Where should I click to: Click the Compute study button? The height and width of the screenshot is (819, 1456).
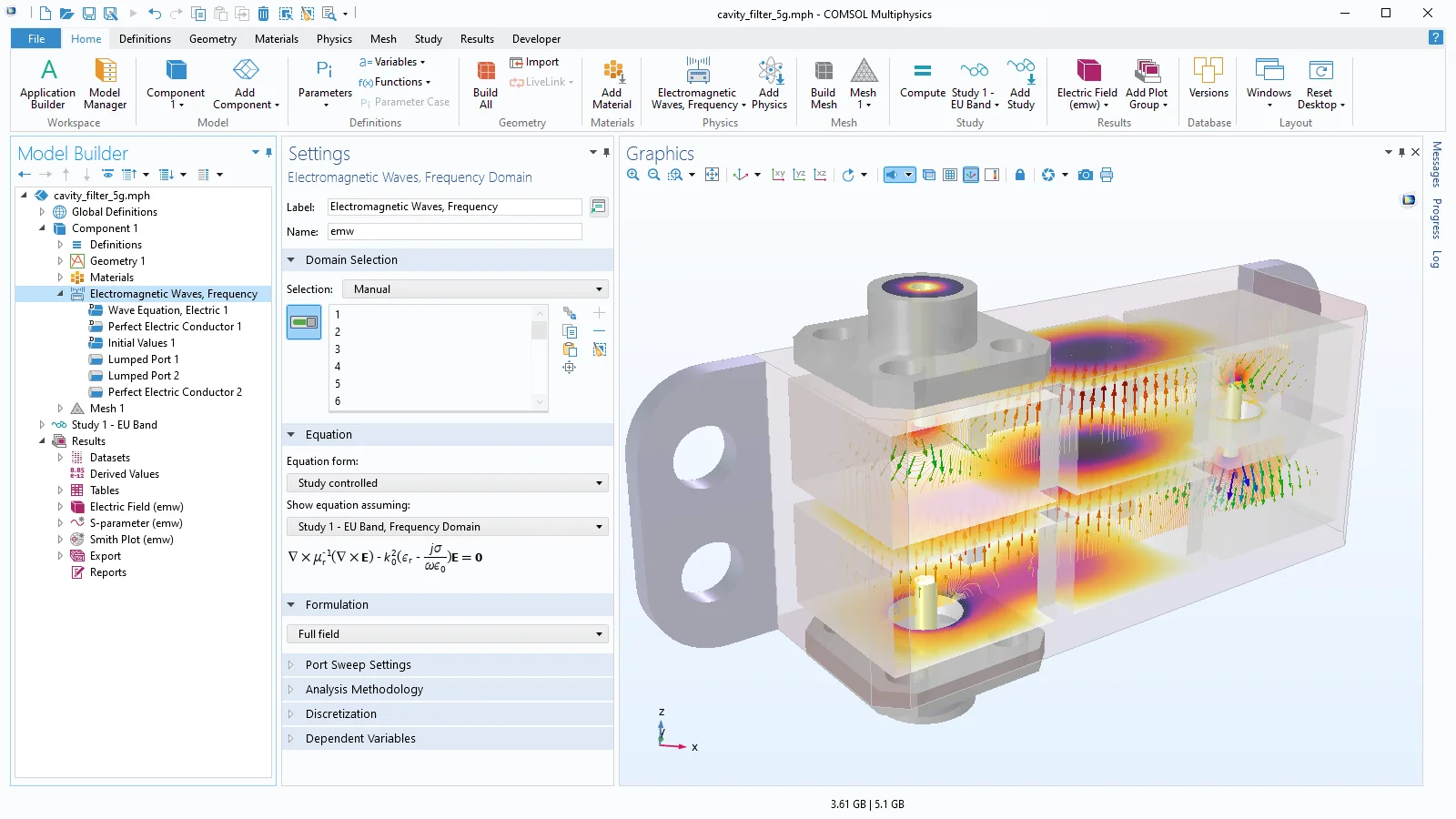tap(922, 80)
